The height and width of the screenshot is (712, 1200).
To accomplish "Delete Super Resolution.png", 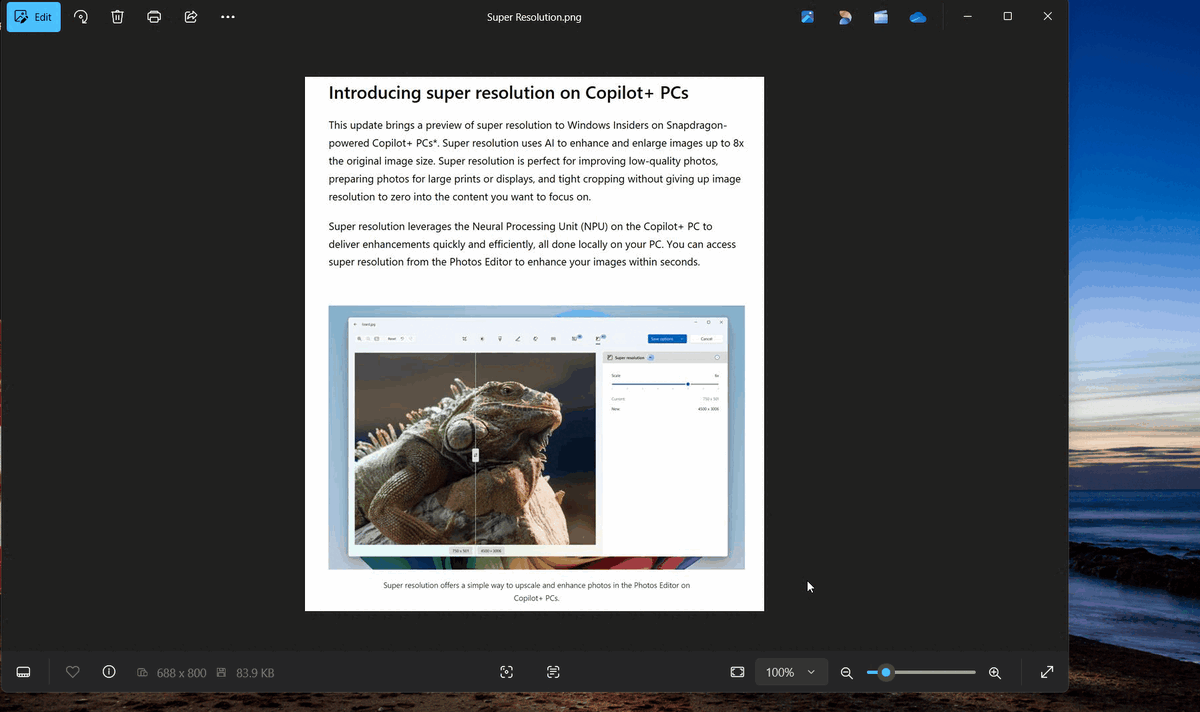I will click(117, 16).
